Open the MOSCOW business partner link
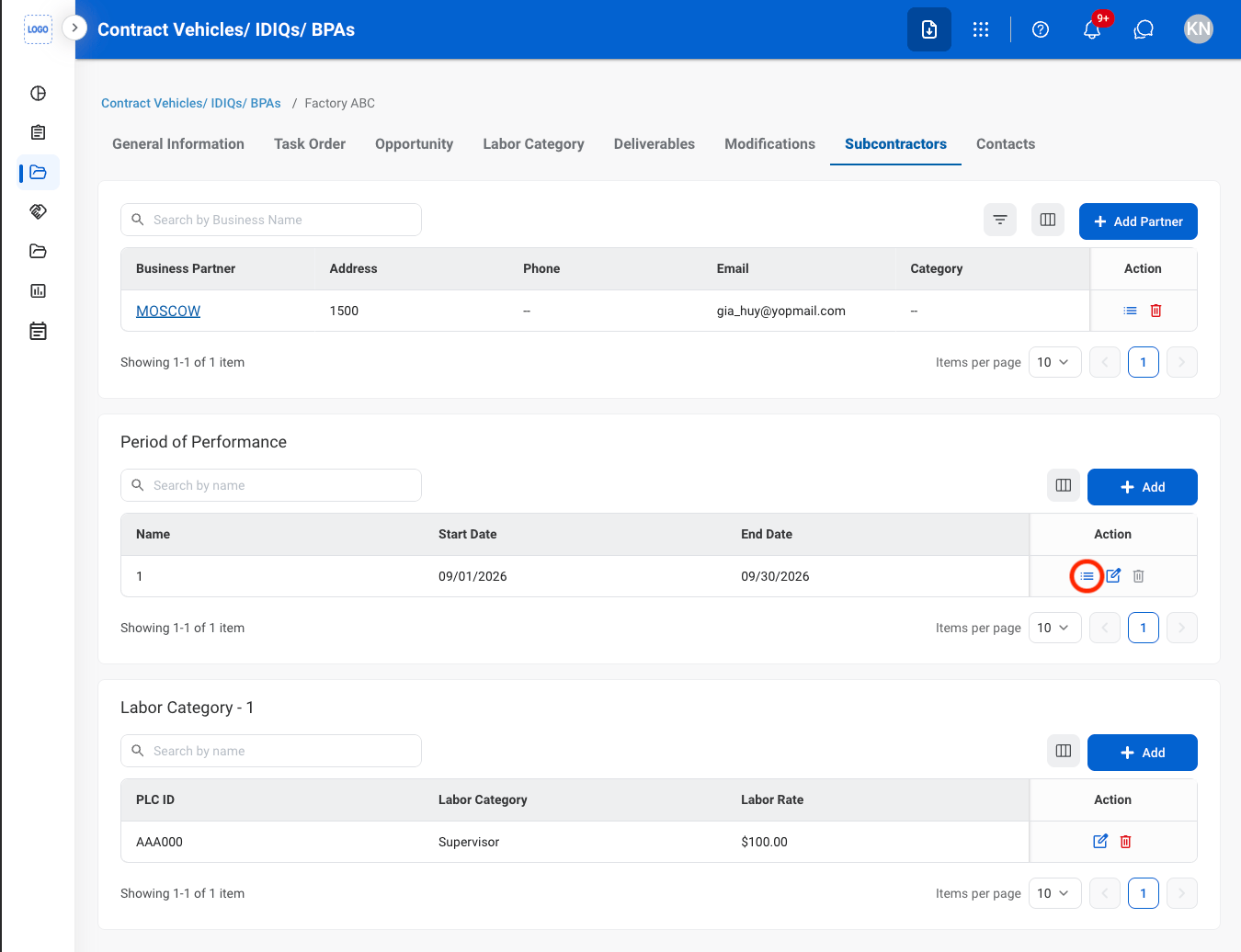The height and width of the screenshot is (952, 1241). (x=168, y=311)
